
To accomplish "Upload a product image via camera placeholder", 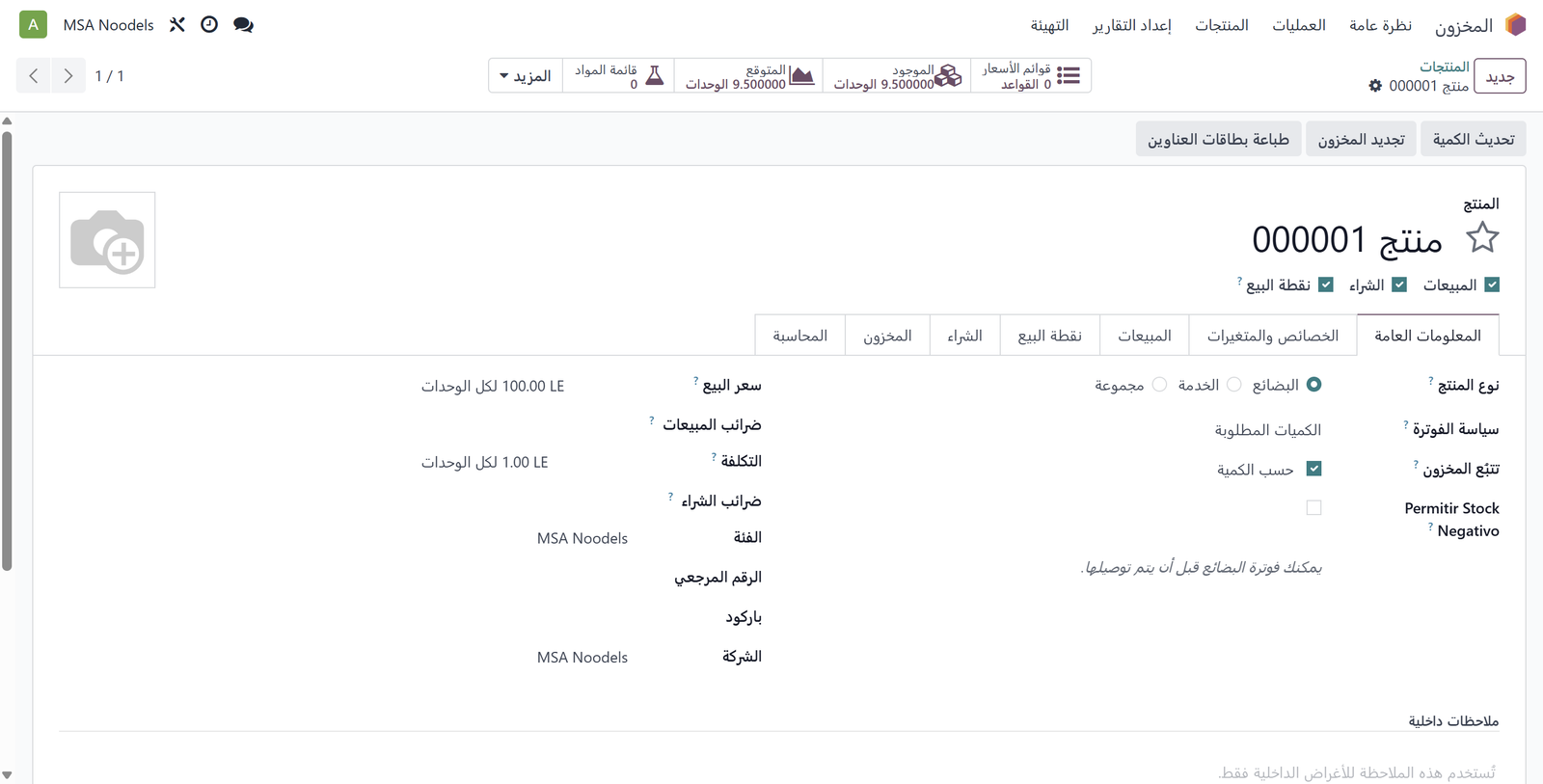I will [x=107, y=240].
